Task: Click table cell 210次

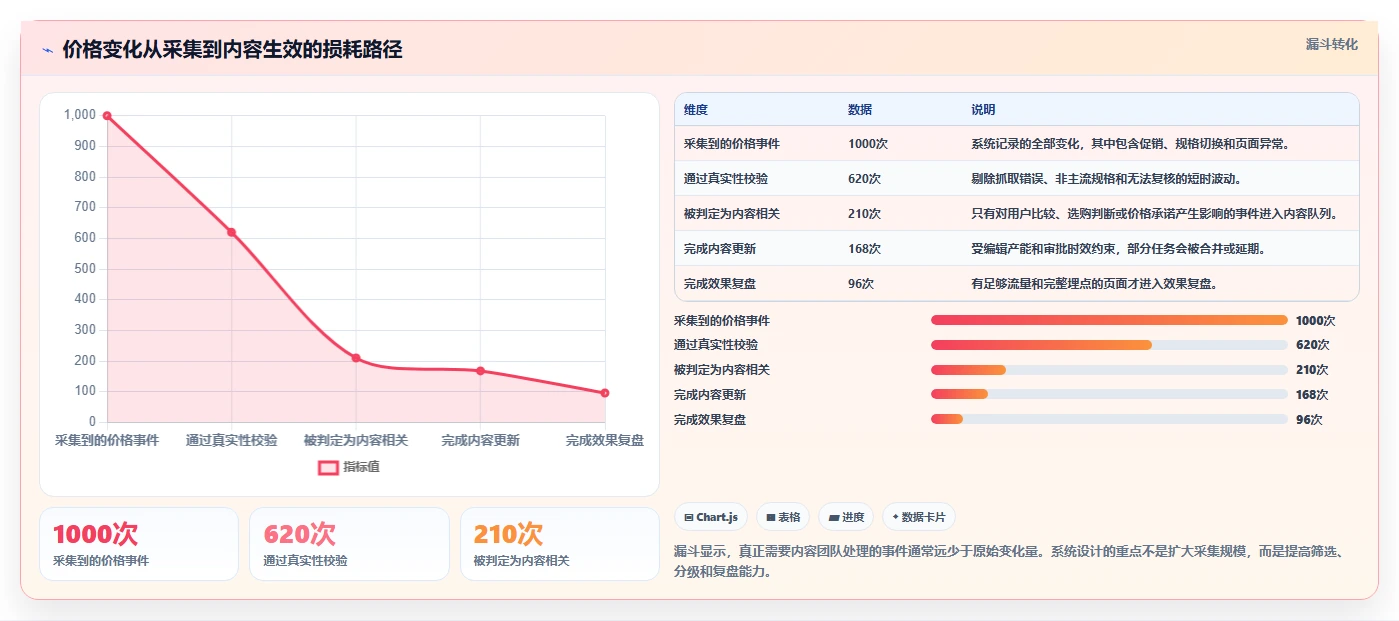Action: pos(864,214)
